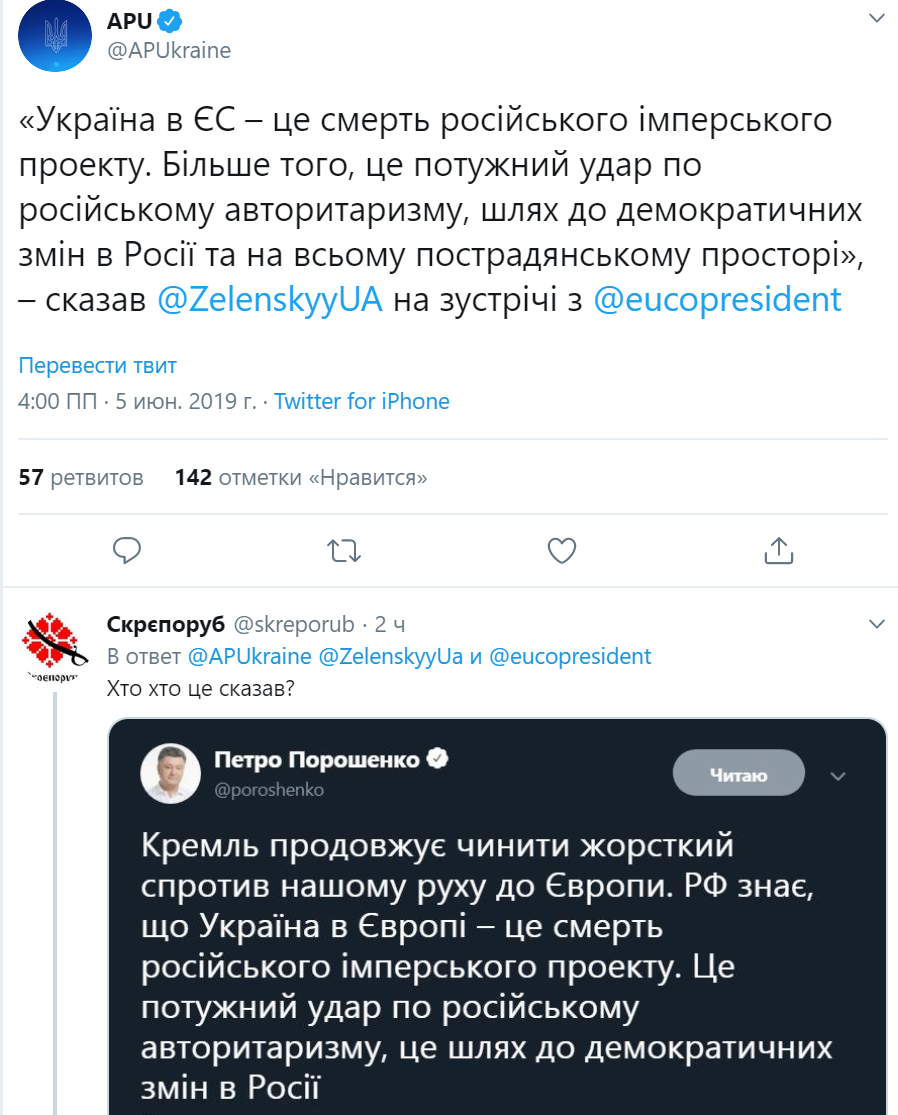Open @skreporub username handle

(294, 625)
